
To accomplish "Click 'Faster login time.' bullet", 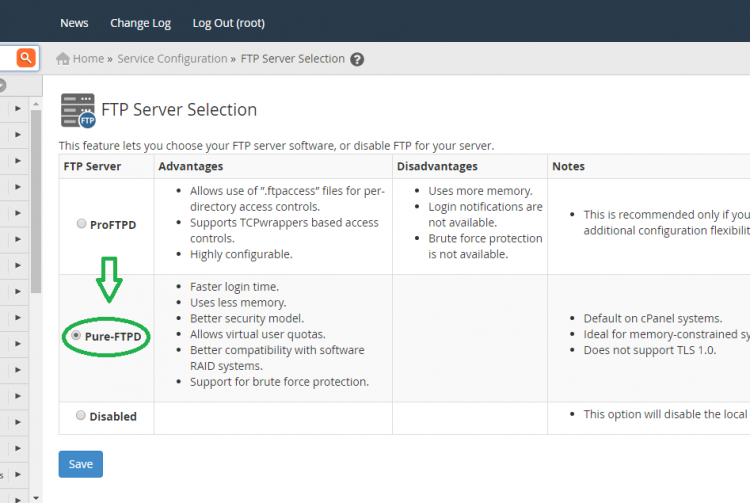I will coord(234,287).
